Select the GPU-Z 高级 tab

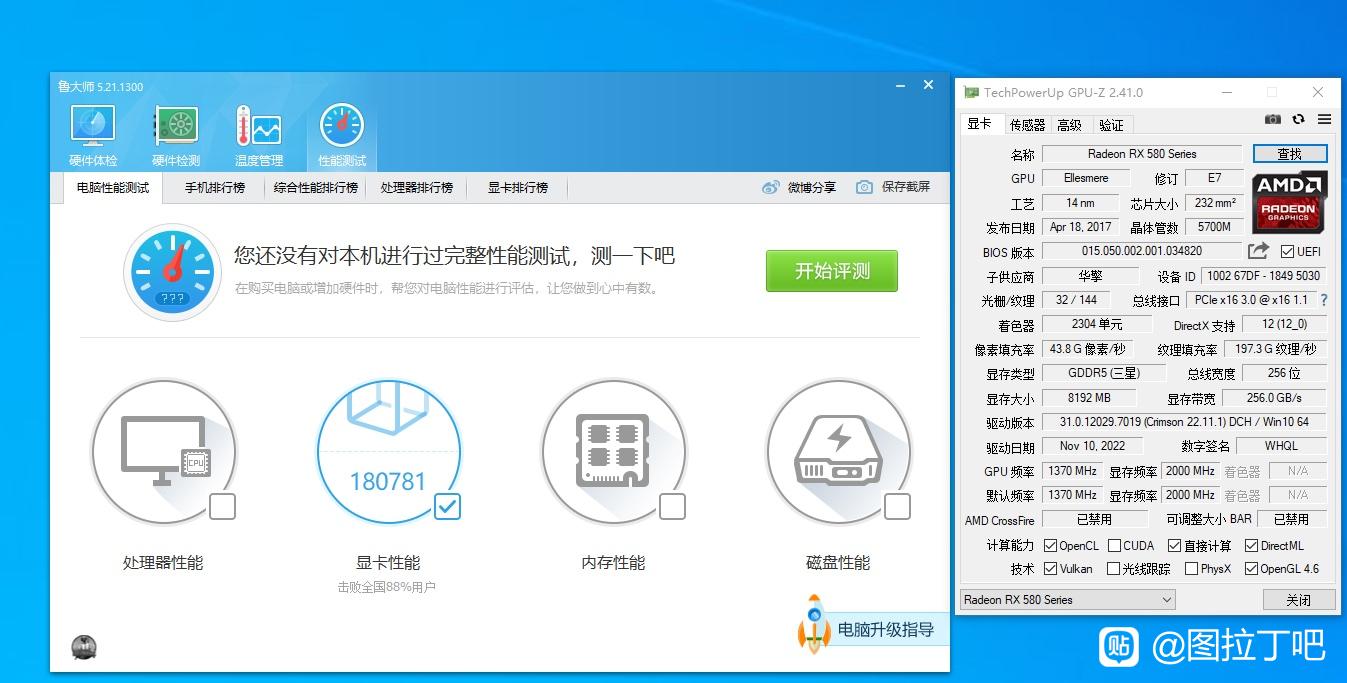[x=1070, y=125]
